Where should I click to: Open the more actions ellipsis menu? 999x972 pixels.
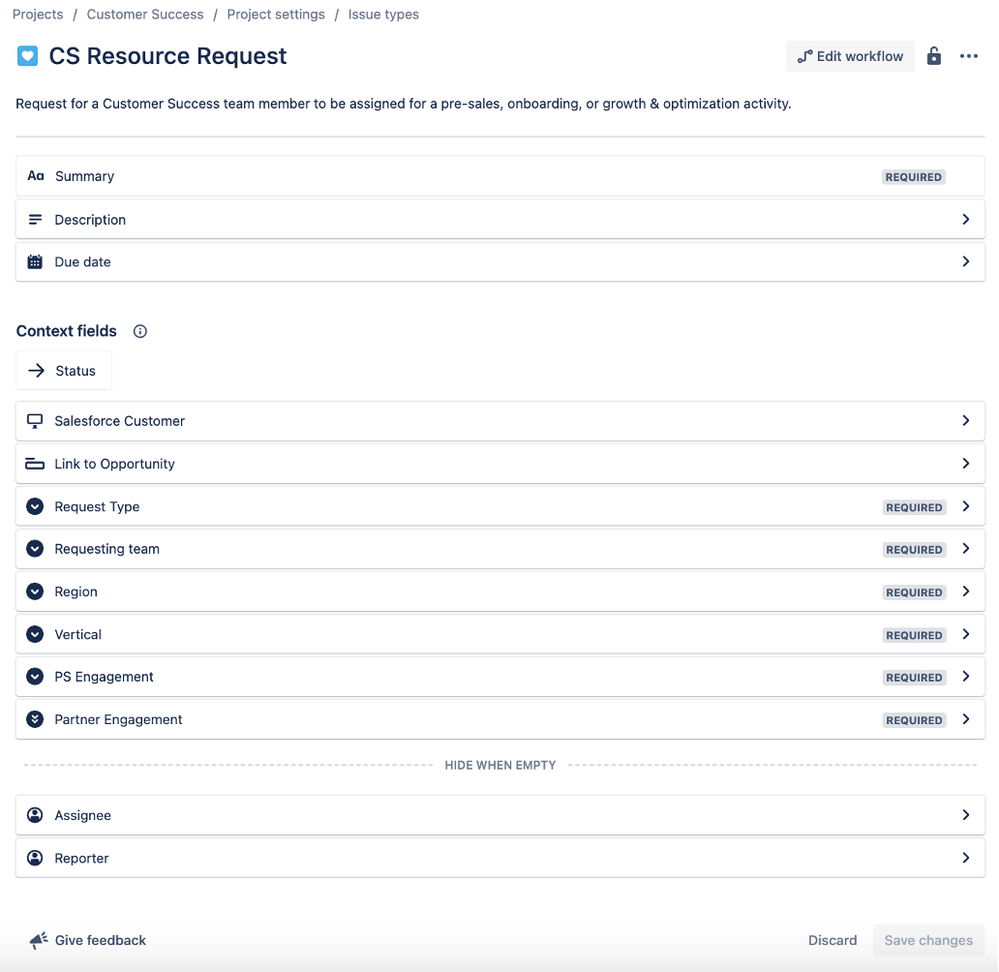tap(968, 56)
